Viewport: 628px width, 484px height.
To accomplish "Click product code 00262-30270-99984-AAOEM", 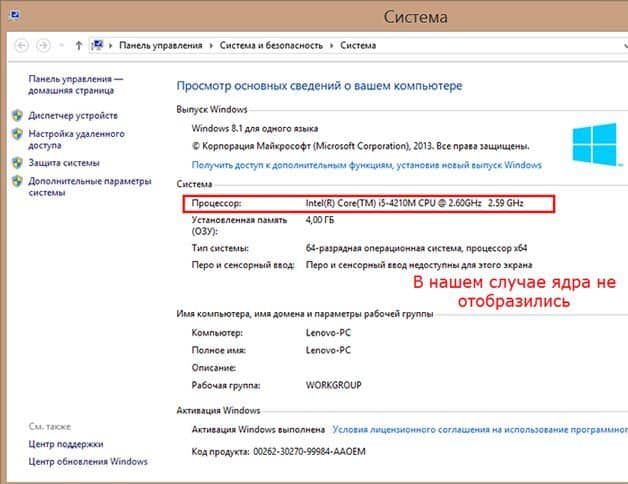I will tap(309, 452).
